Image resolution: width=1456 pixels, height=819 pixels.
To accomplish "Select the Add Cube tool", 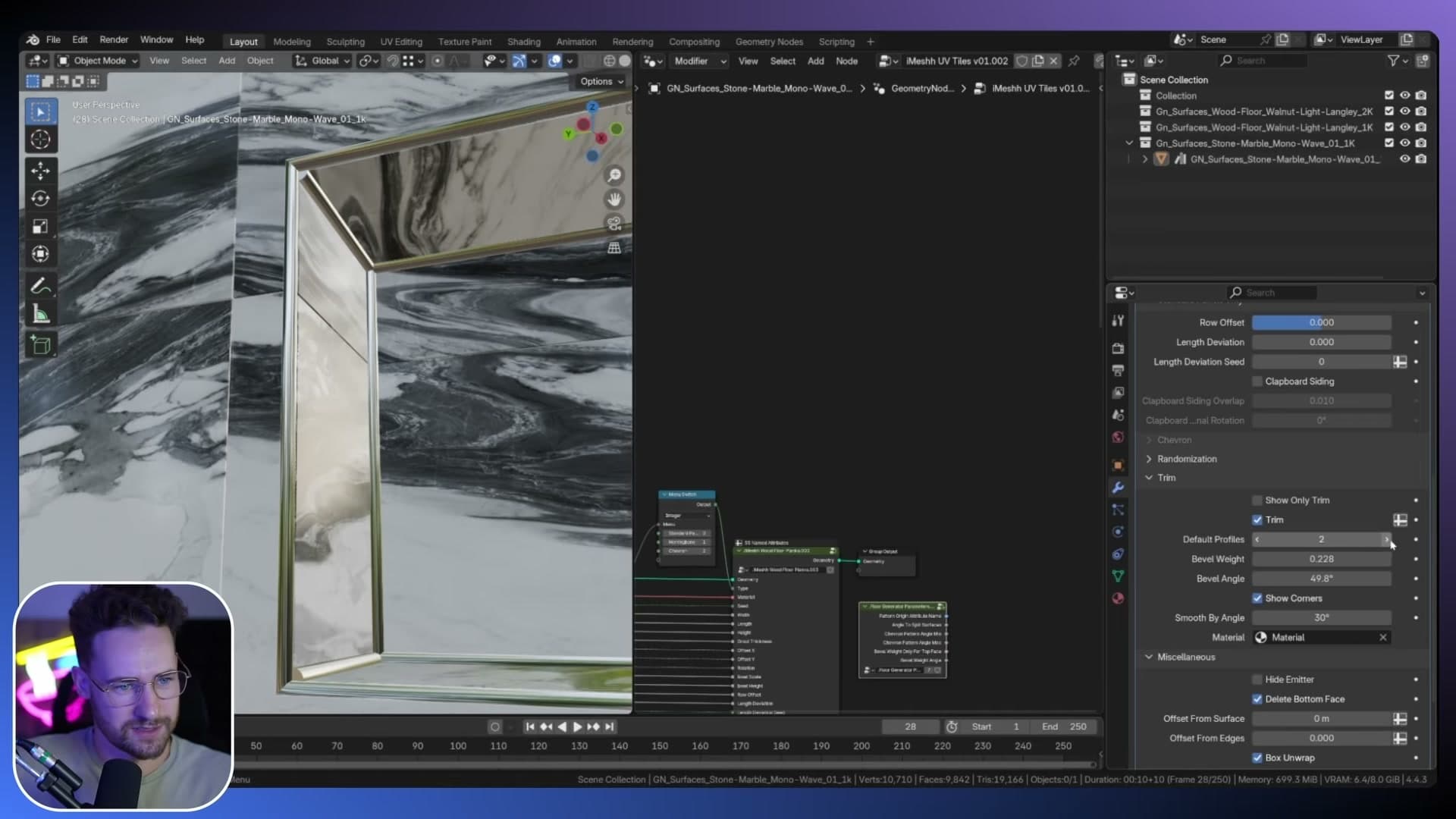I will 41,346.
